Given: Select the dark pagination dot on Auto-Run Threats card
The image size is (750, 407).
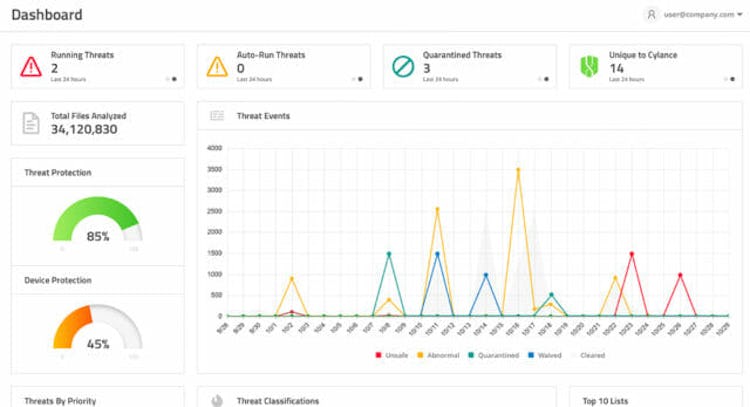Looking at the screenshot, I should pos(360,79).
